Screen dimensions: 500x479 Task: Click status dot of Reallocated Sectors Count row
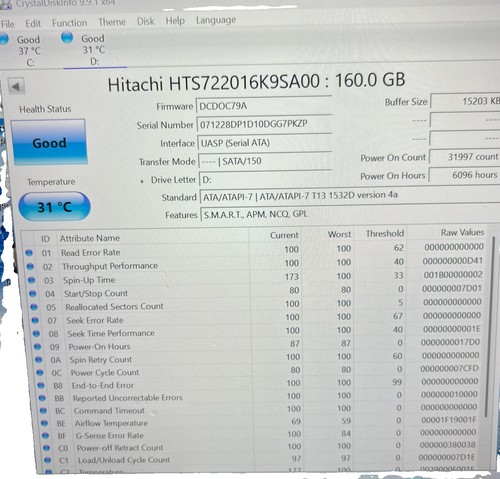click(34, 307)
